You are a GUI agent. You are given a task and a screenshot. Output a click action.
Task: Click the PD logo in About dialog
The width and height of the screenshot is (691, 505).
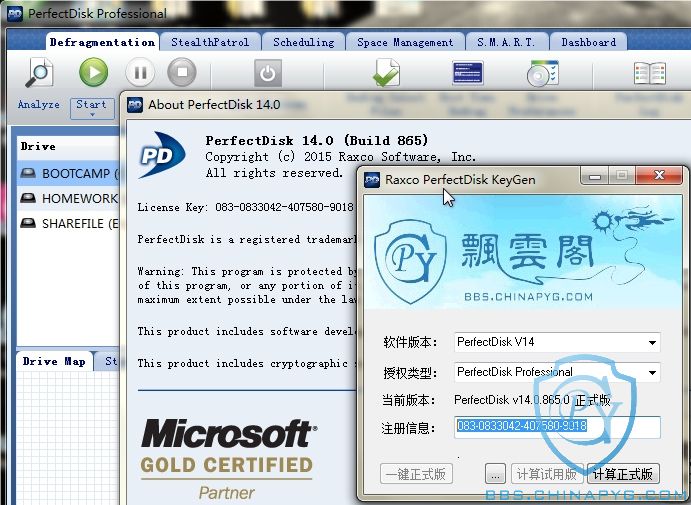tap(161, 155)
